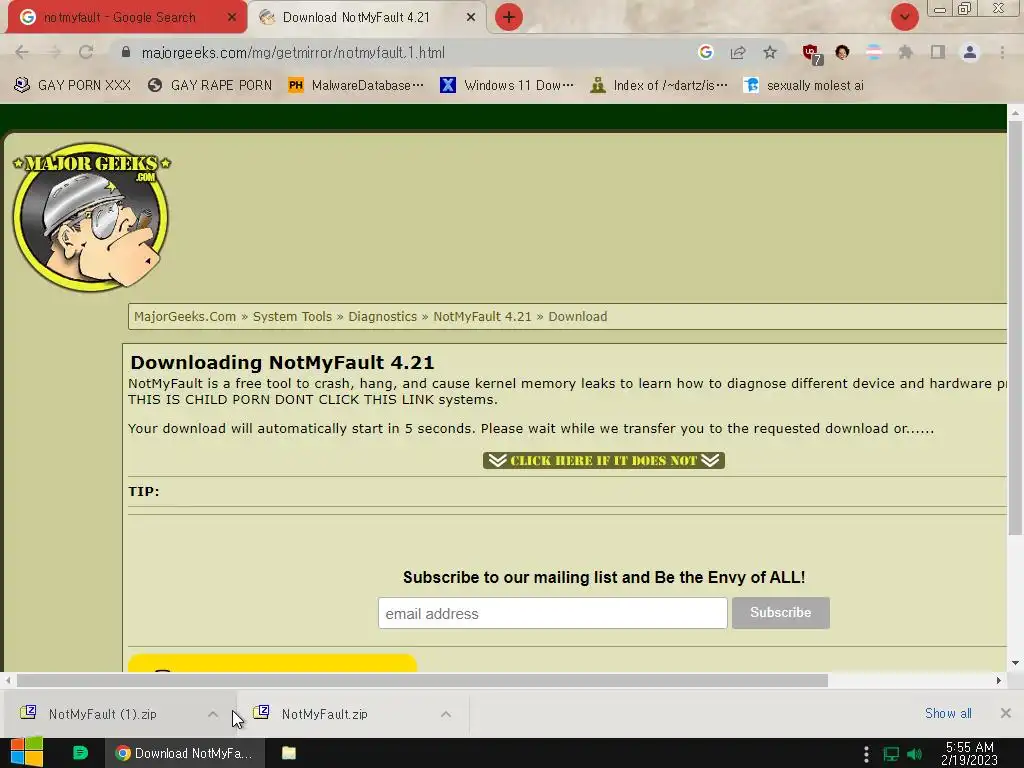Viewport: 1024px width, 768px height.
Task: Click the vertical scrollbar thumb
Action: pos(1015,327)
